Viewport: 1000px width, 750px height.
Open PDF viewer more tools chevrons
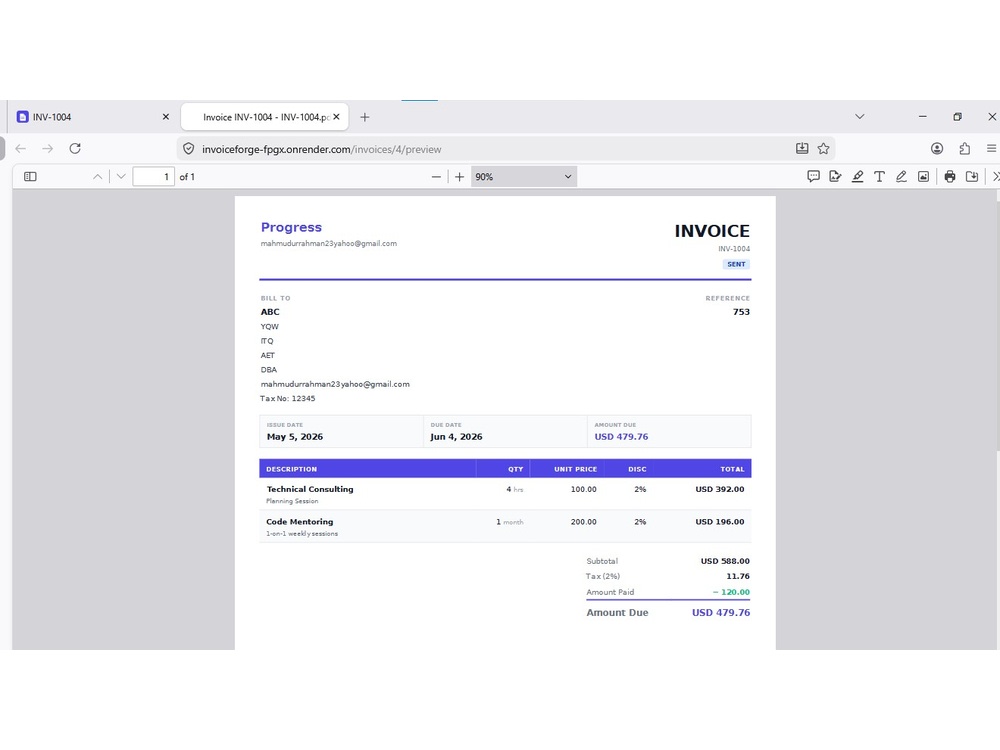[996, 177]
